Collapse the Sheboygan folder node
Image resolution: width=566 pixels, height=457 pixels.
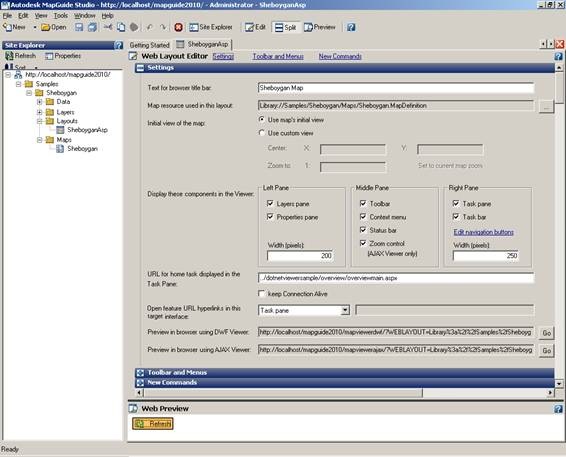[29, 93]
